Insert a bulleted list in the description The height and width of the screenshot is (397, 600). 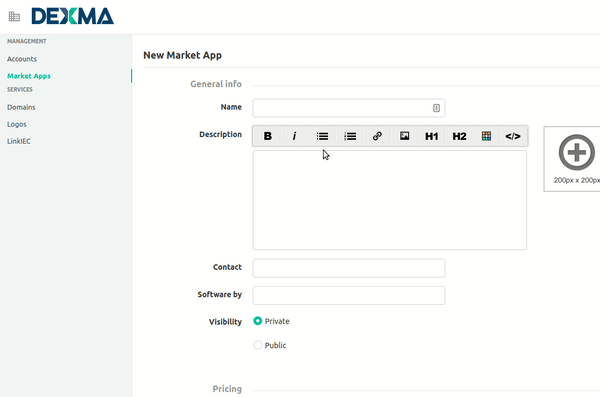(x=322, y=136)
